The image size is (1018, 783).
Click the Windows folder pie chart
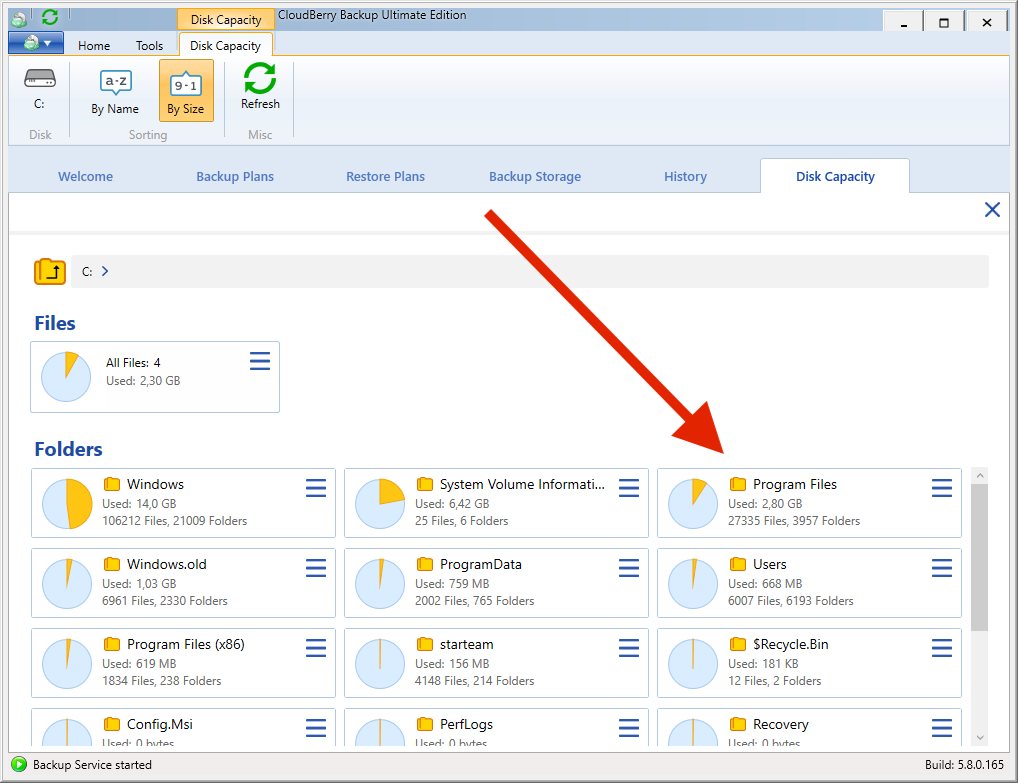(67, 504)
